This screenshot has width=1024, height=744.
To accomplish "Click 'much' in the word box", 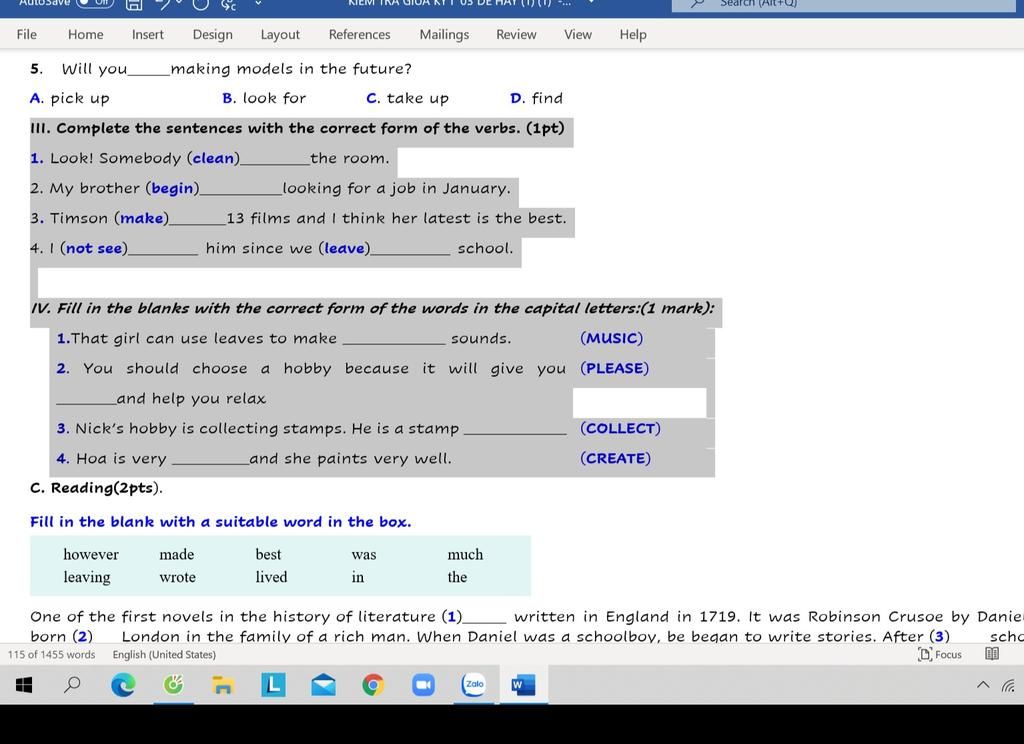I will pyautogui.click(x=465, y=555).
